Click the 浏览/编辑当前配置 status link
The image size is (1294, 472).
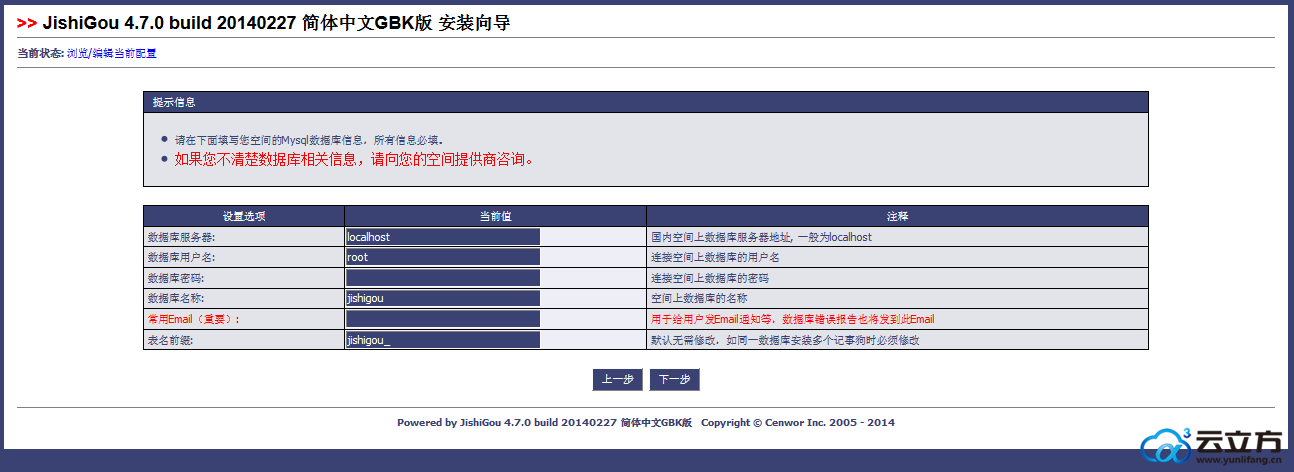(111, 53)
